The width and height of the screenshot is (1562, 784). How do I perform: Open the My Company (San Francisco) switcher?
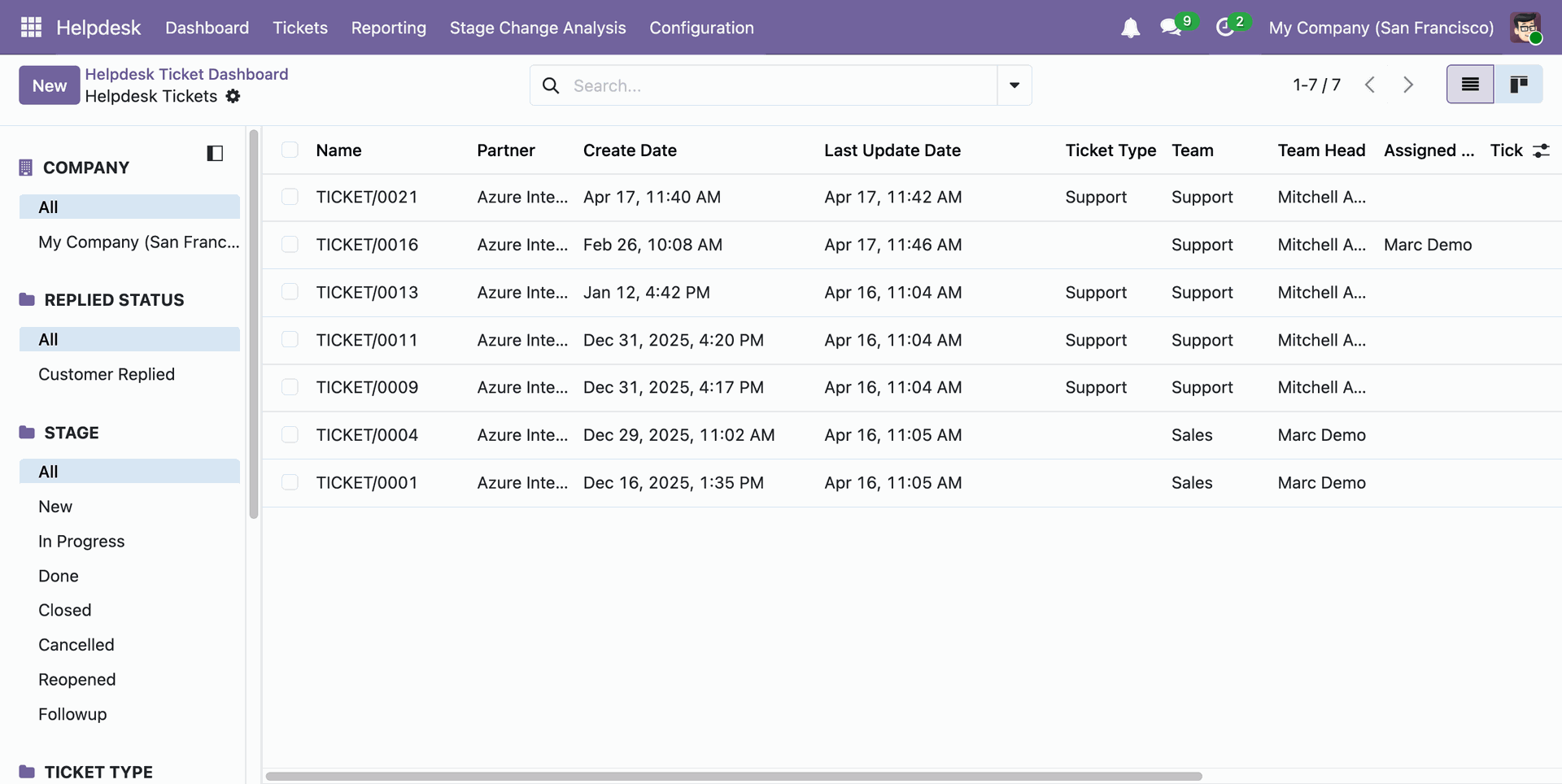click(x=1381, y=28)
